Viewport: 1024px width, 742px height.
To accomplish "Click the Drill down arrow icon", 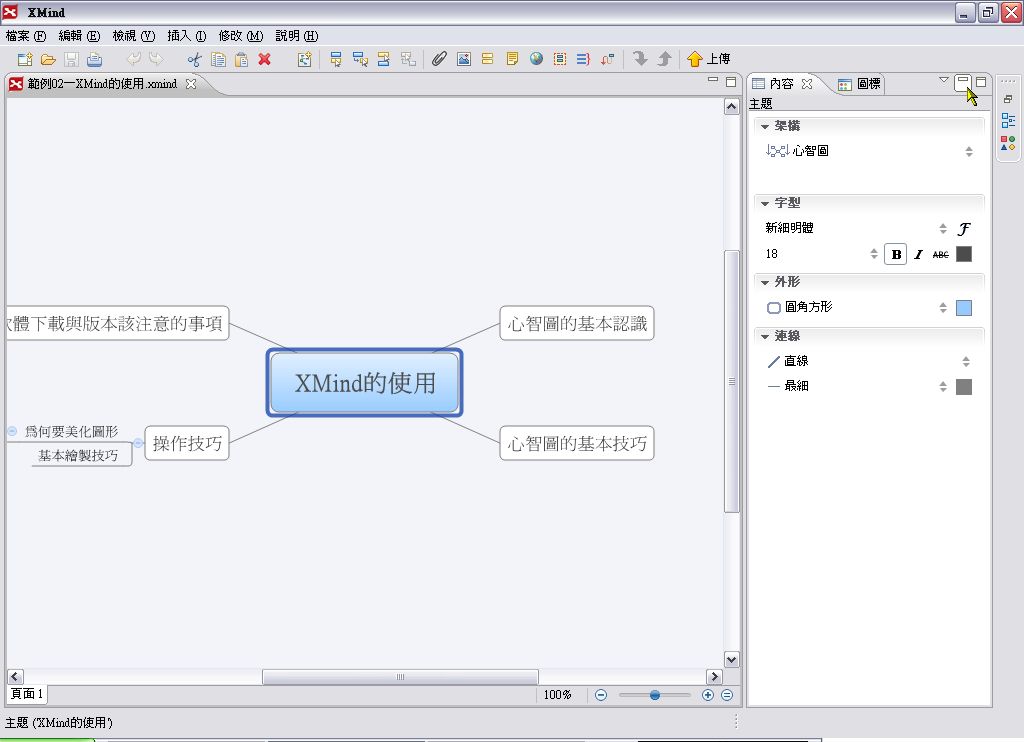I will pyautogui.click(x=640, y=59).
